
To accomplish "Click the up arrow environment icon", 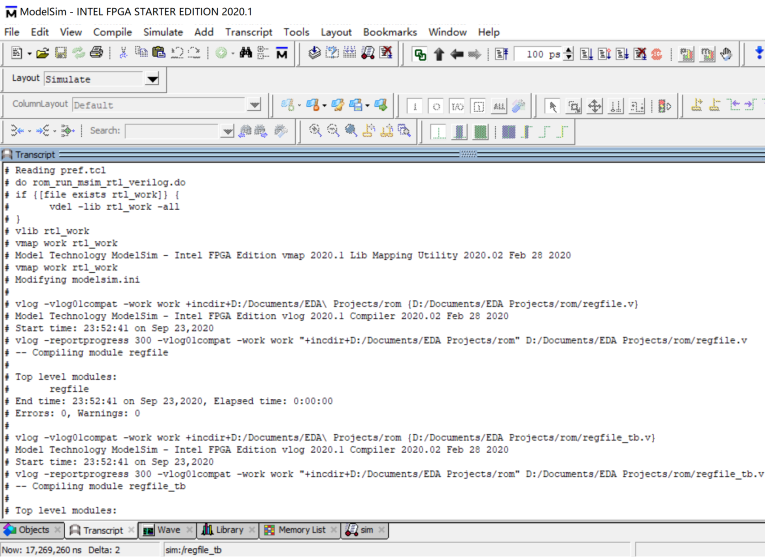I will [x=439, y=54].
